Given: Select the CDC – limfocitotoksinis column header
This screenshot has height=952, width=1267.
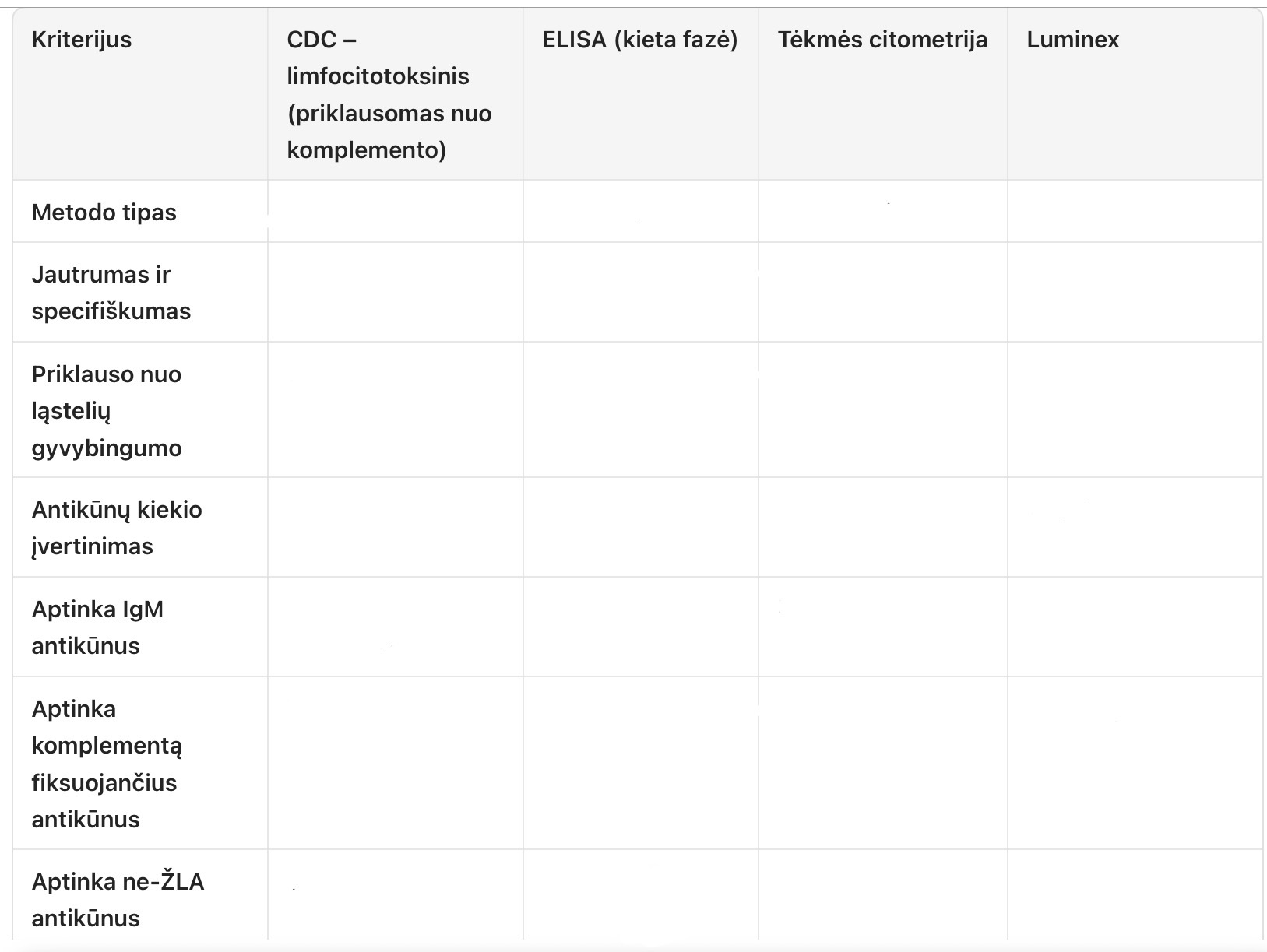Looking at the screenshot, I should pos(389,94).
